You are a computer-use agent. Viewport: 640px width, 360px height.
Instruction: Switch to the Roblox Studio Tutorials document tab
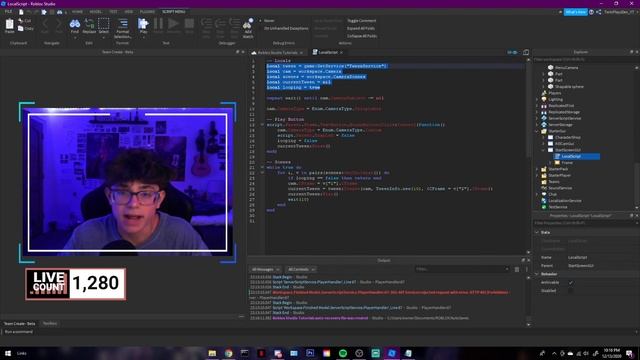tap(277, 53)
